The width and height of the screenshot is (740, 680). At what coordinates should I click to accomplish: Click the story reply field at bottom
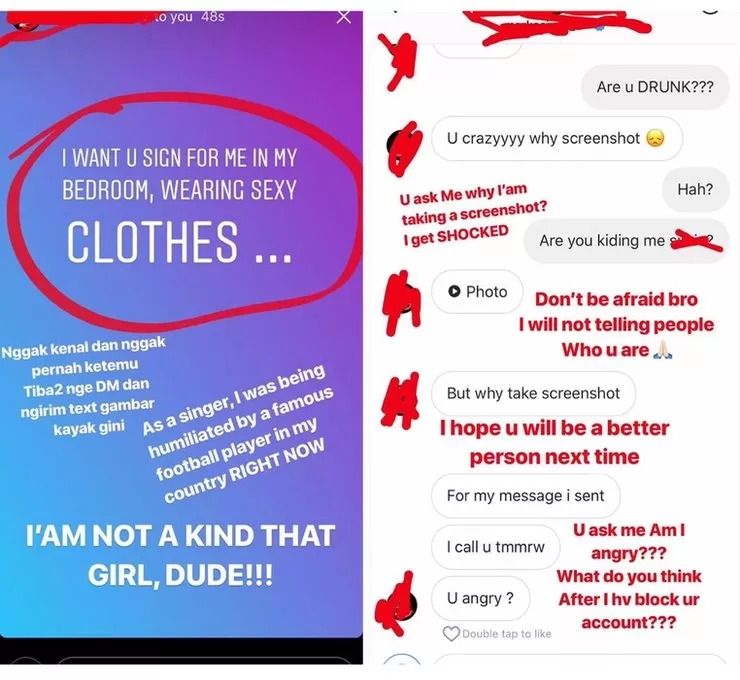coord(203,659)
